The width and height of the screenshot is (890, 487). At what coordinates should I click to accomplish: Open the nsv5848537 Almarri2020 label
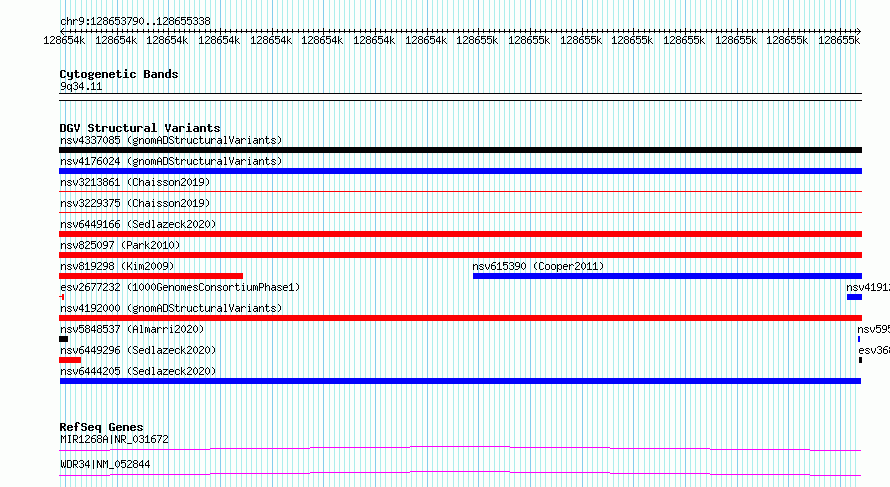132,329
